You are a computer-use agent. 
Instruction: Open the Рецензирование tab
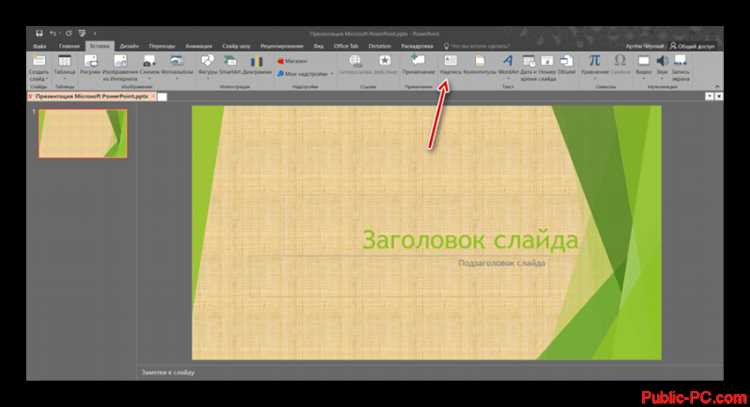point(282,46)
